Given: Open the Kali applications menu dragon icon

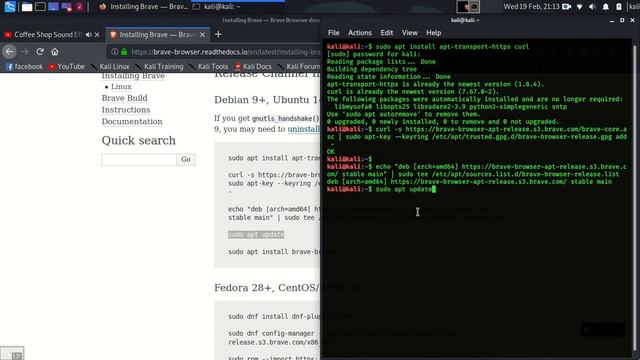Looking at the screenshot, I should point(10,7).
